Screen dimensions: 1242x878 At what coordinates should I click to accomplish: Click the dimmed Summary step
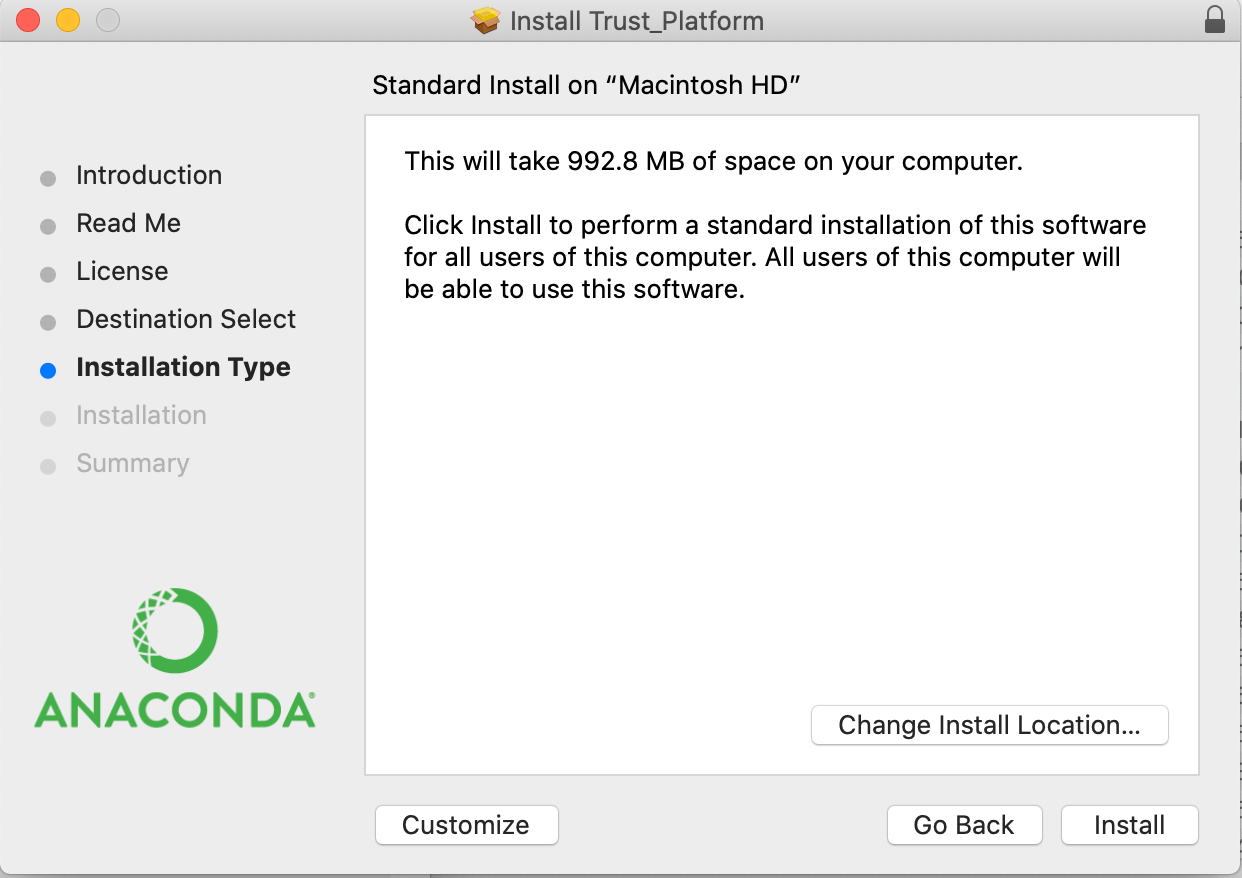[x=132, y=463]
